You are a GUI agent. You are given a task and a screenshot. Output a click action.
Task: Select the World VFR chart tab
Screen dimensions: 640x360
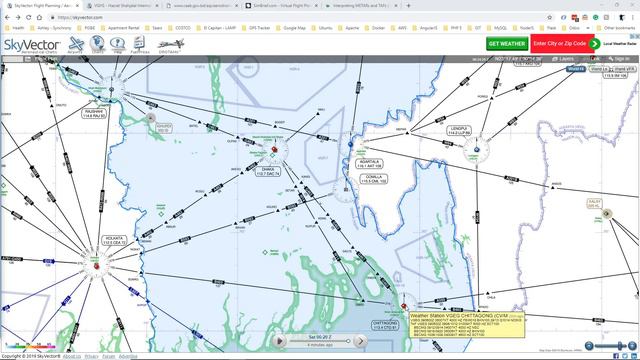[x=624, y=69]
